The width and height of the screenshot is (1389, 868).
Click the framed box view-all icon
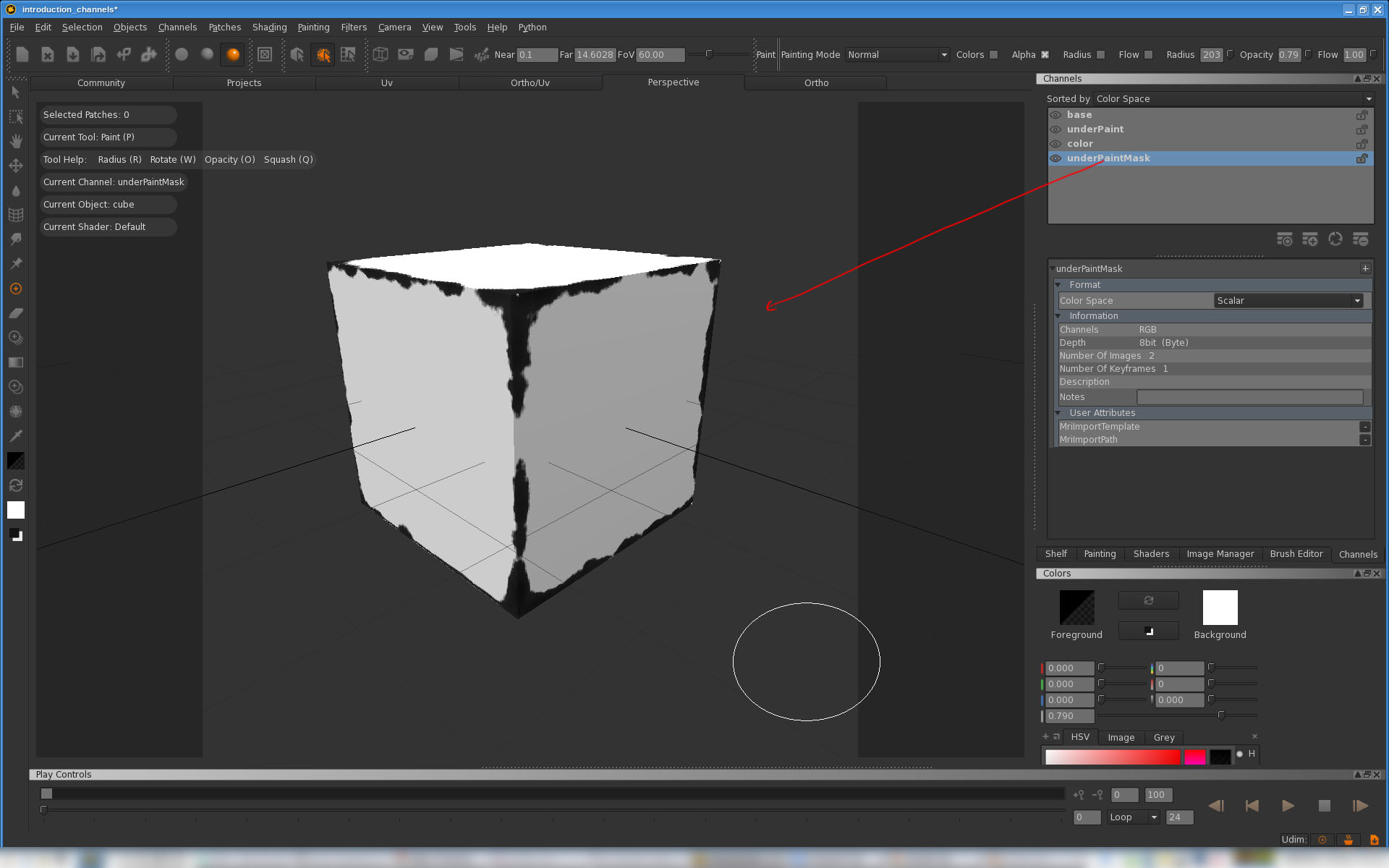pyautogui.click(x=265, y=54)
